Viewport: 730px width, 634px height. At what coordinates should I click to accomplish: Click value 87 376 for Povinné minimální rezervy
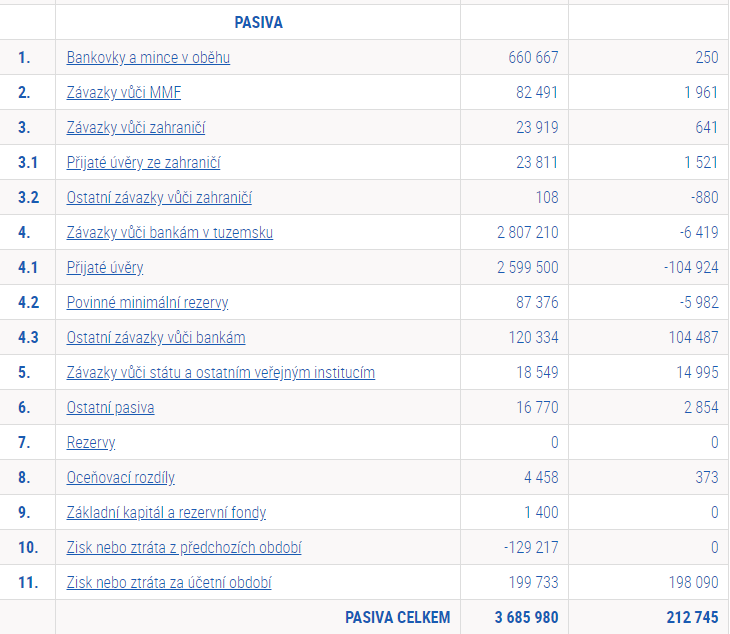(537, 303)
